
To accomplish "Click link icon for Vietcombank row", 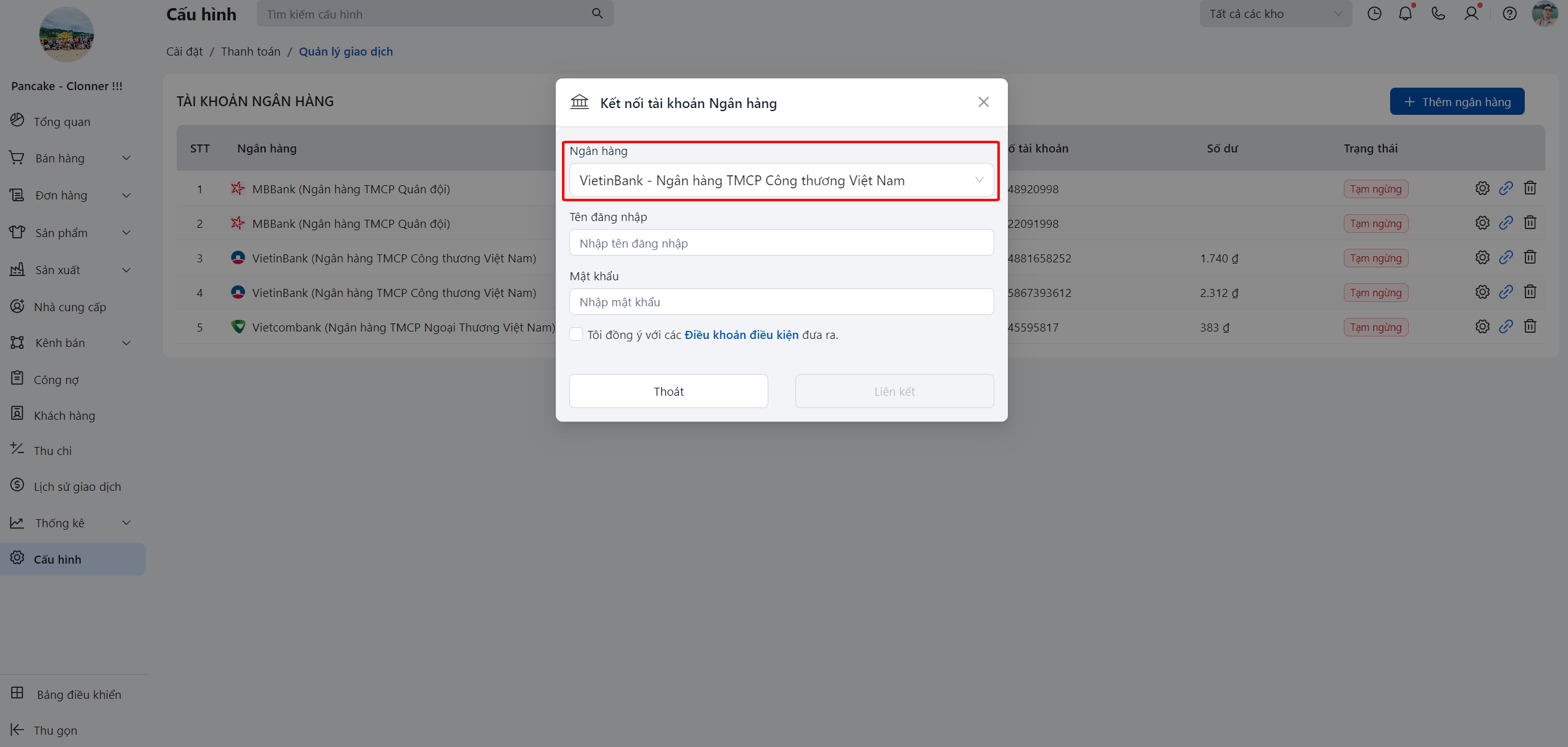I will 1506,327.
